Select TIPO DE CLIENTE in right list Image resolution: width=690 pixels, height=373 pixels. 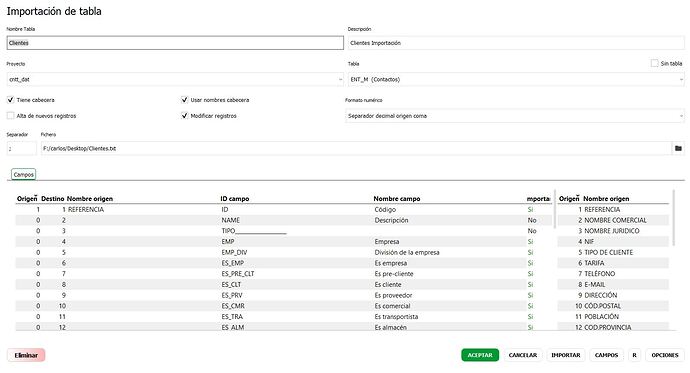pos(613,252)
